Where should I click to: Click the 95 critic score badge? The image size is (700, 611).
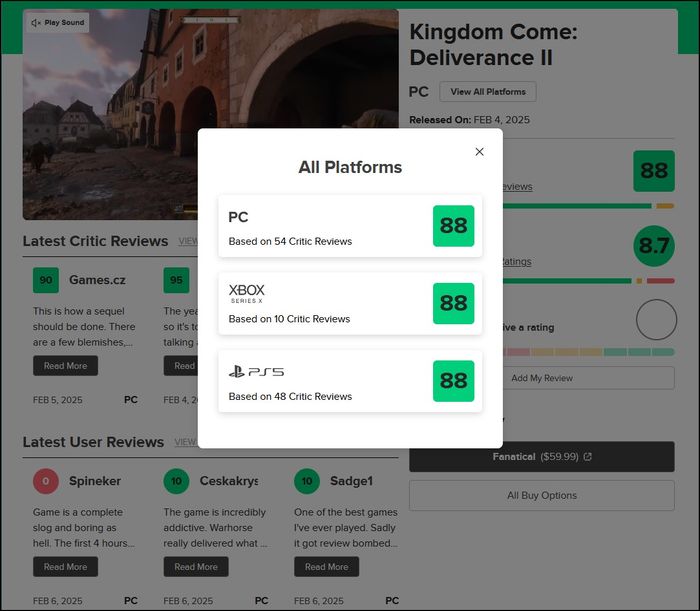pyautogui.click(x=176, y=280)
